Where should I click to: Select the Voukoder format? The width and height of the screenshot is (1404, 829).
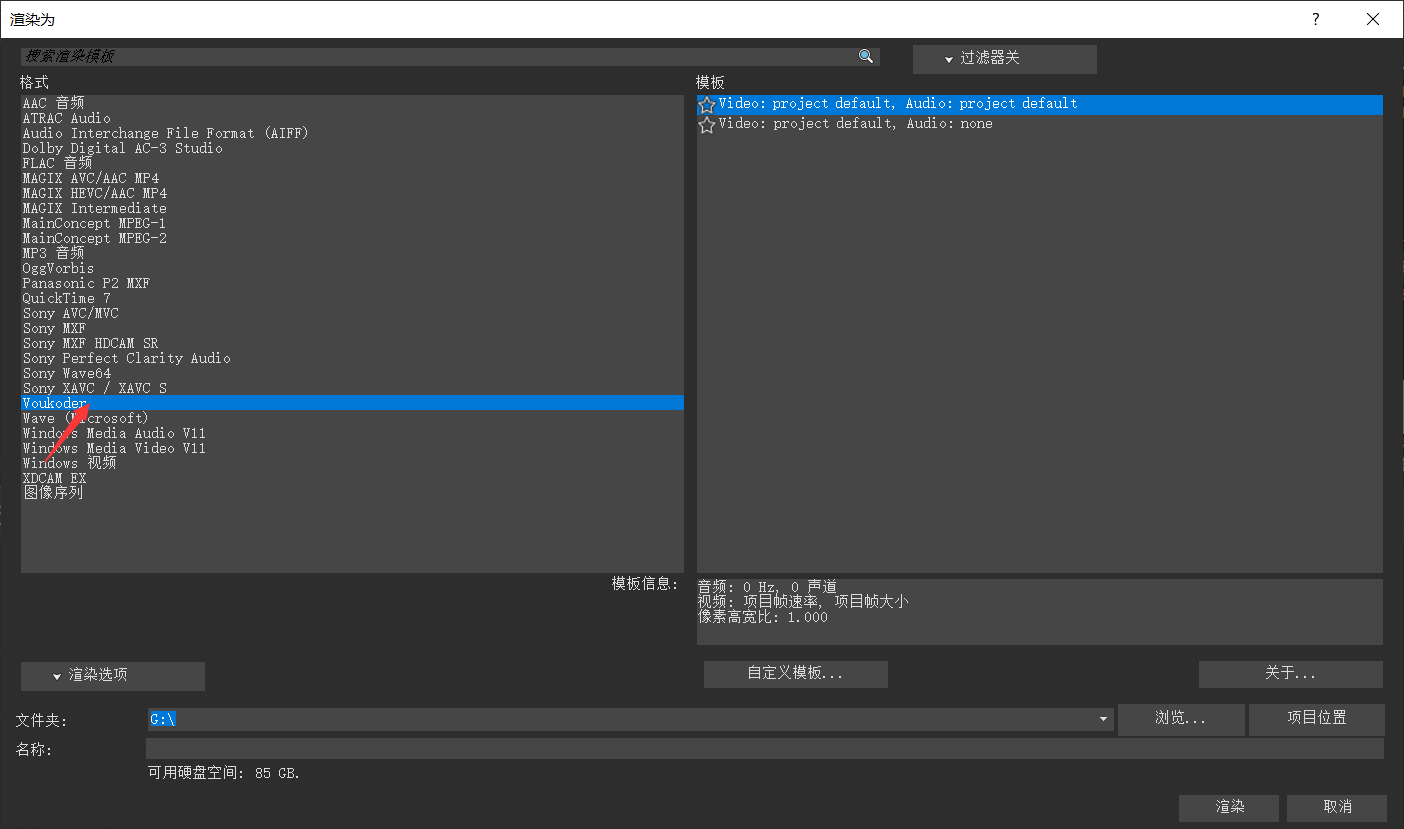pyautogui.click(x=352, y=403)
